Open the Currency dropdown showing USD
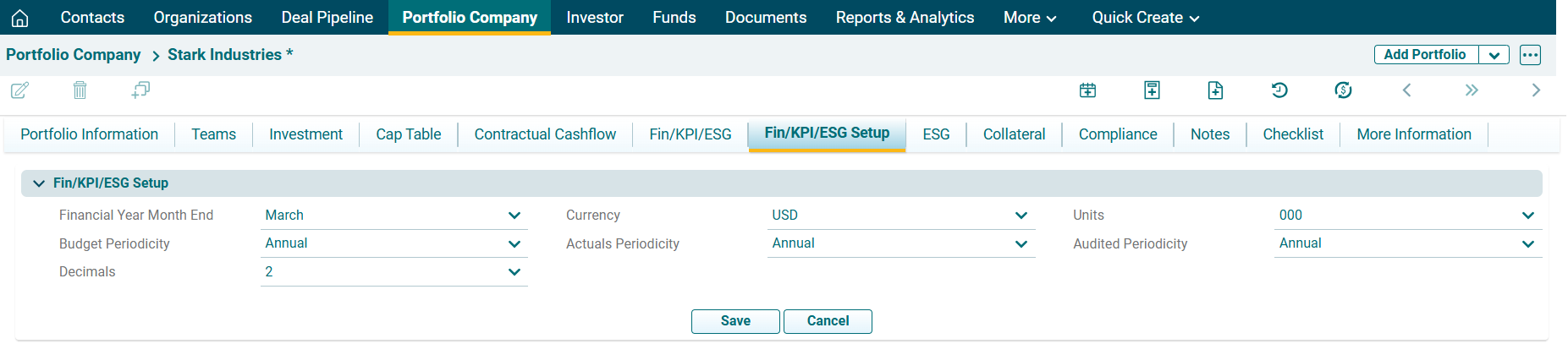Image resolution: width=1568 pixels, height=344 pixels. pyautogui.click(x=1021, y=216)
